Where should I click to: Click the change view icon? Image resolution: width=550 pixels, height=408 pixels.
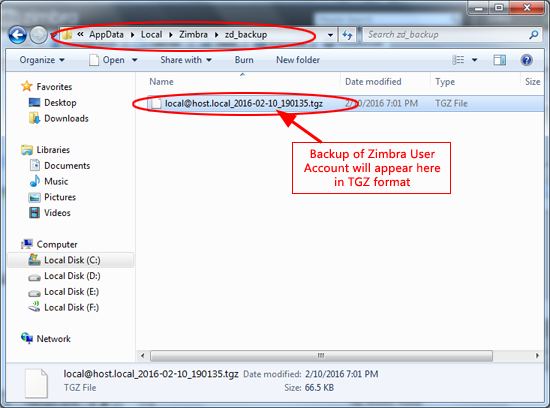pyautogui.click(x=458, y=60)
